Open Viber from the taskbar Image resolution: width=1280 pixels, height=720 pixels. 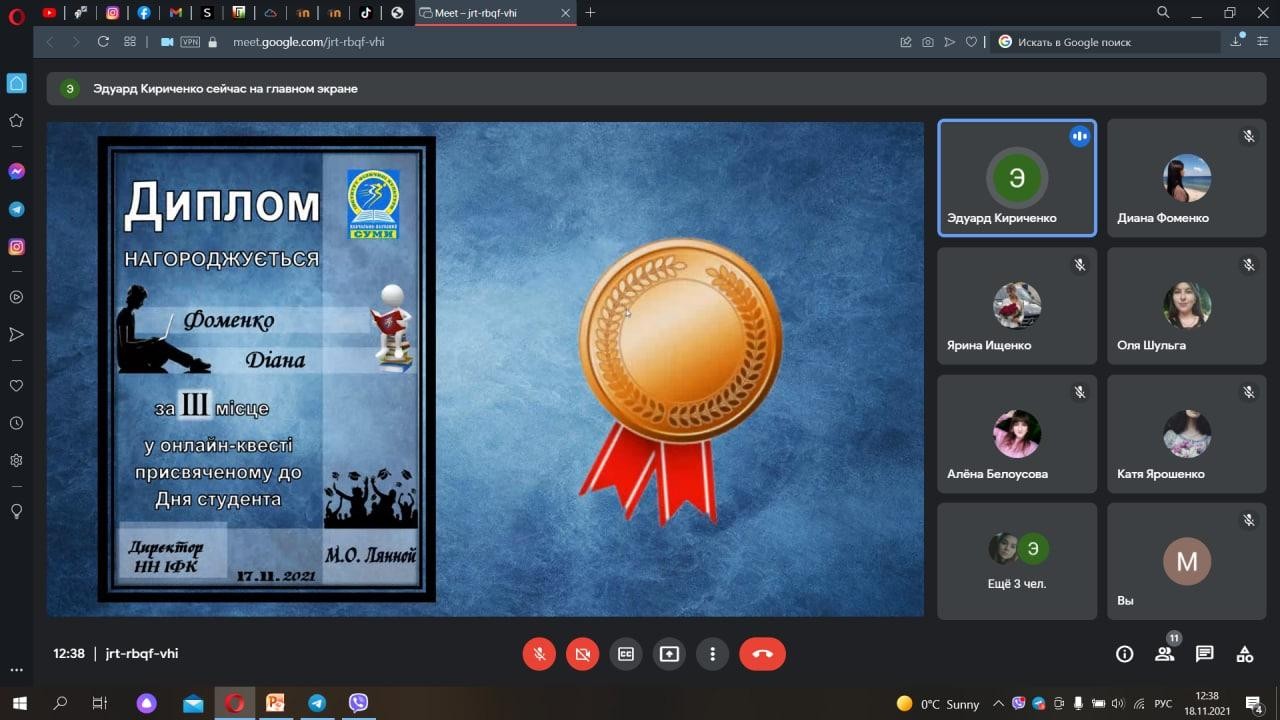358,703
